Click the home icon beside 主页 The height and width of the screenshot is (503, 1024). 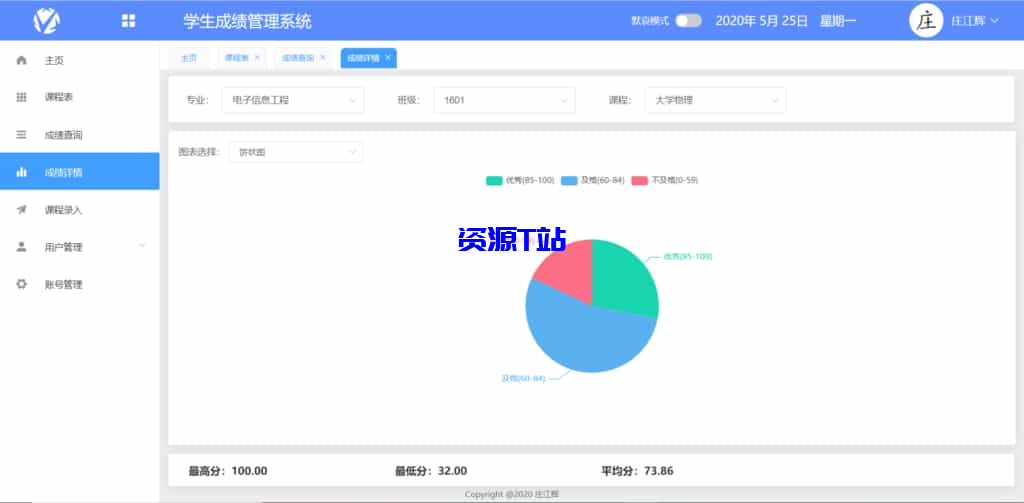[22, 60]
